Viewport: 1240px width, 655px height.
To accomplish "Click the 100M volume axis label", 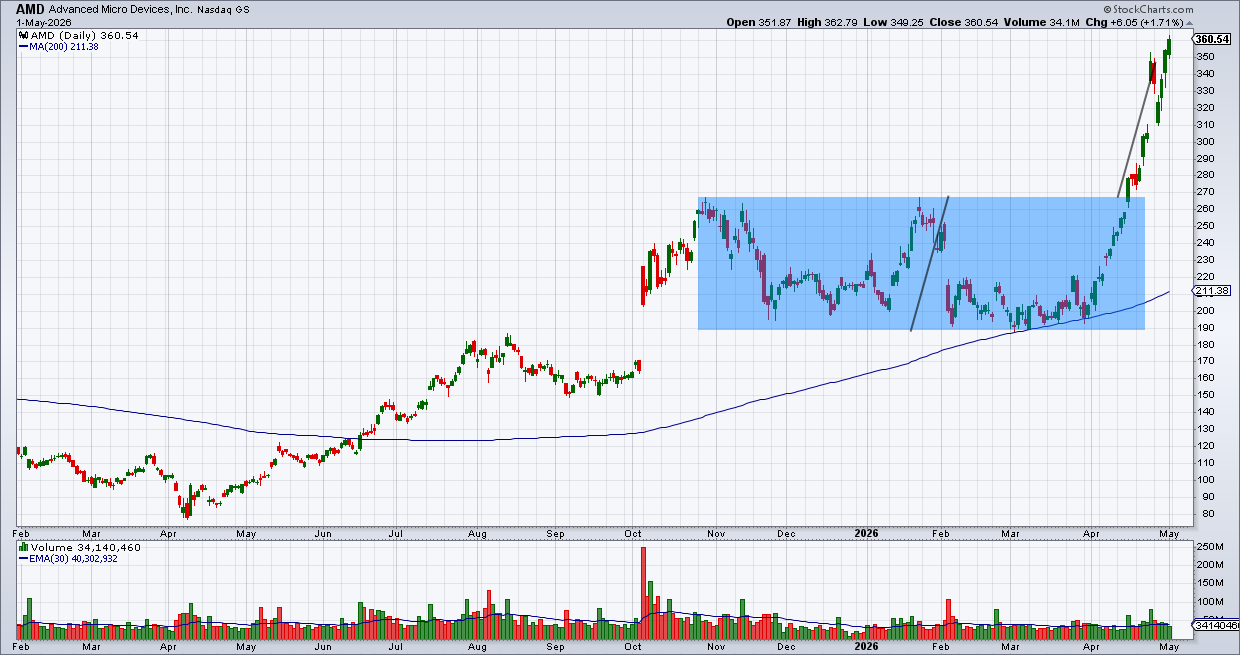I will [1211, 602].
